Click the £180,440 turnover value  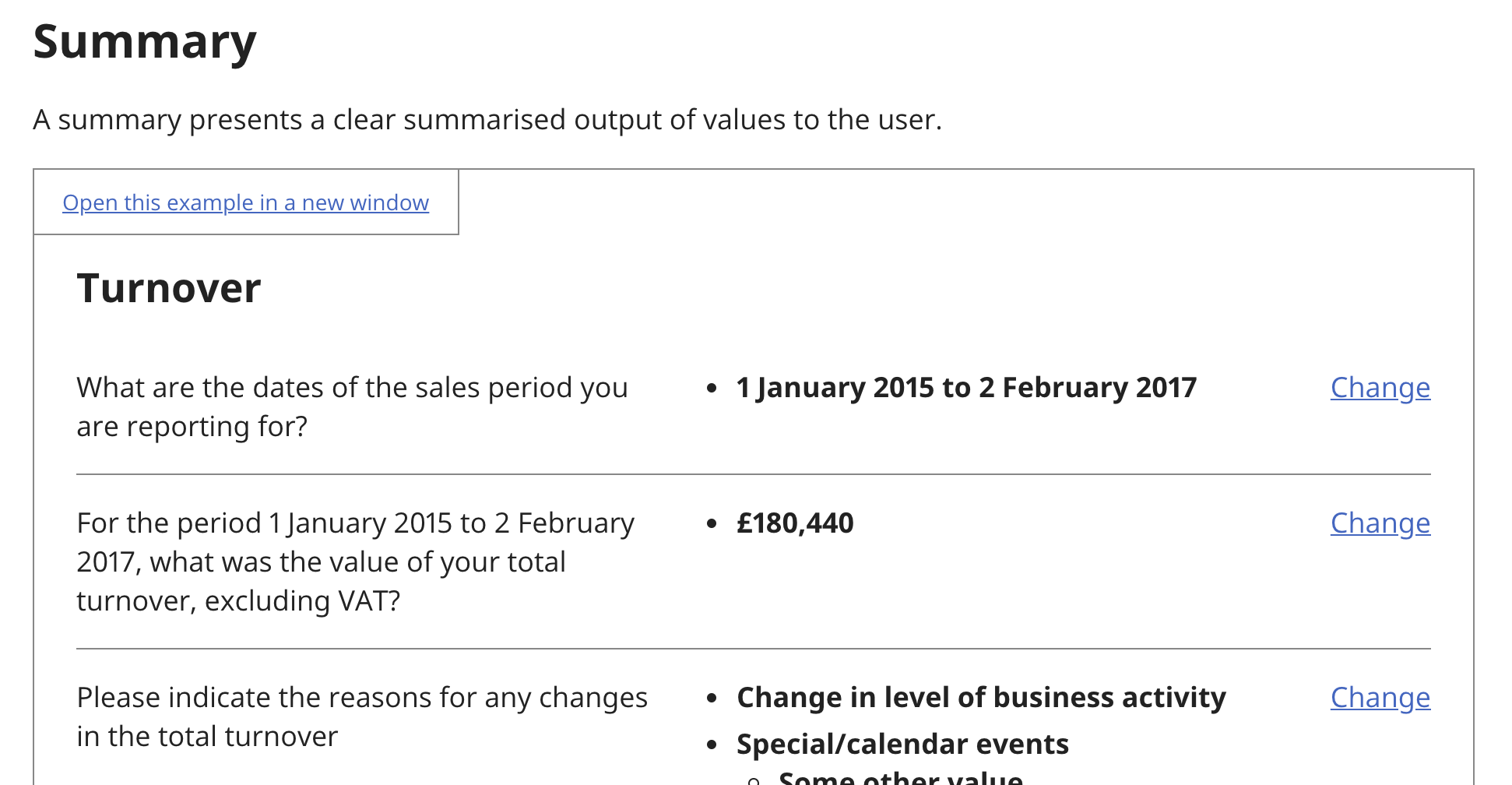[x=795, y=523]
